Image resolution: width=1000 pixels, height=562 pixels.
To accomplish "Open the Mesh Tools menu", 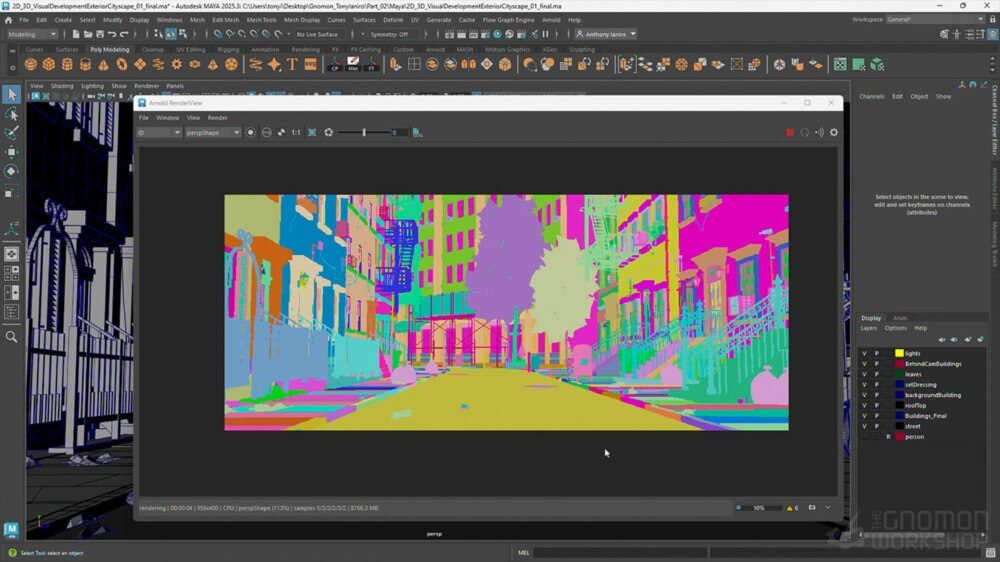I will pyautogui.click(x=261, y=19).
